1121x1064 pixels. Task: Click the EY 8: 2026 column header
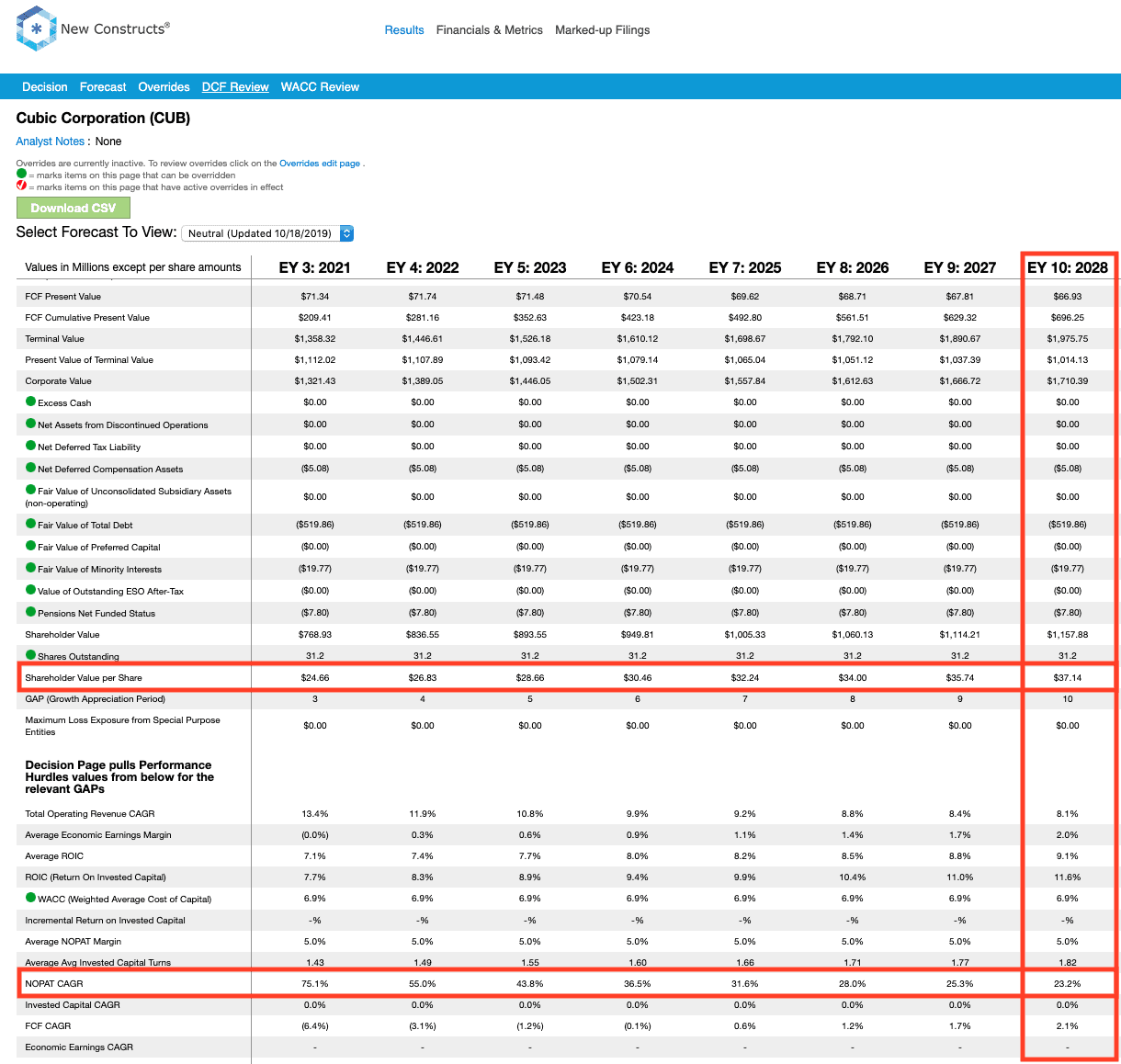point(853,267)
